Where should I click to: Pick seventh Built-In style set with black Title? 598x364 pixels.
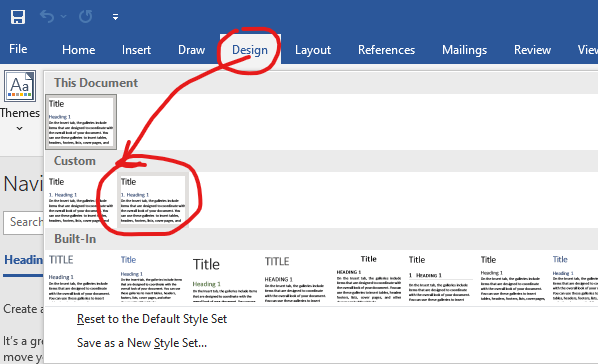point(512,278)
